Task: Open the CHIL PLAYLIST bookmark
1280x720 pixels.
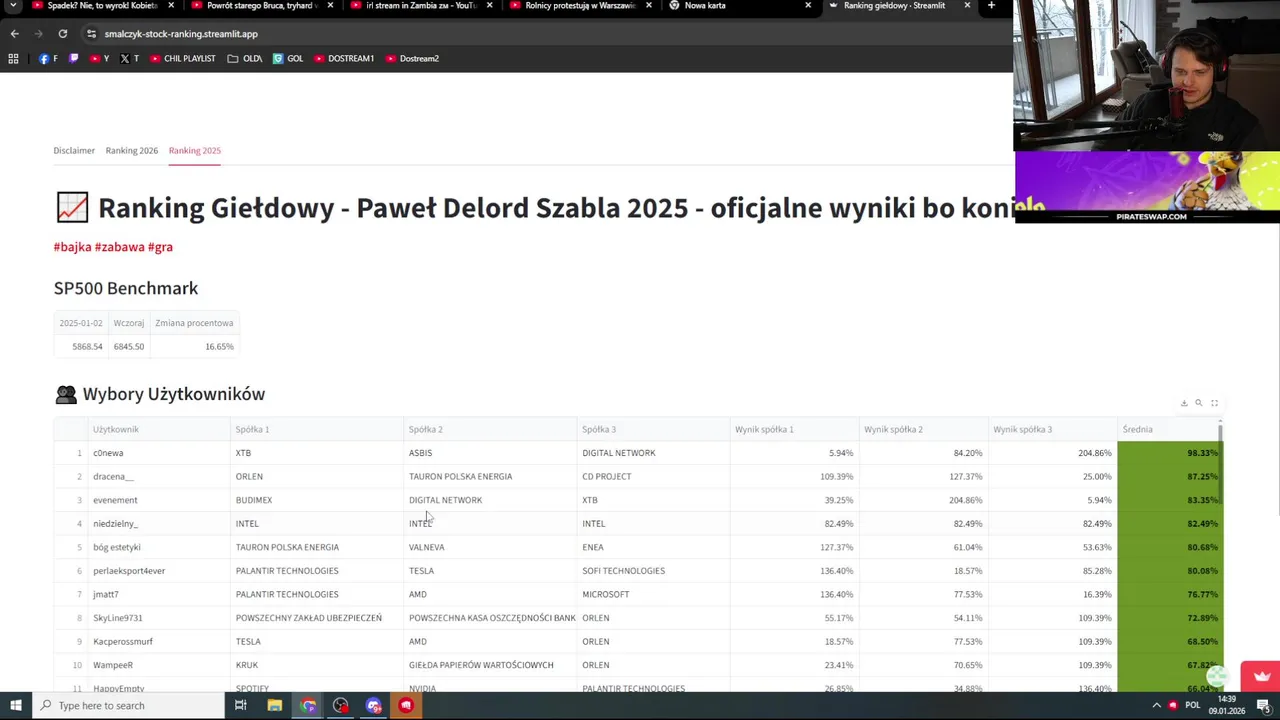Action: [x=182, y=59]
